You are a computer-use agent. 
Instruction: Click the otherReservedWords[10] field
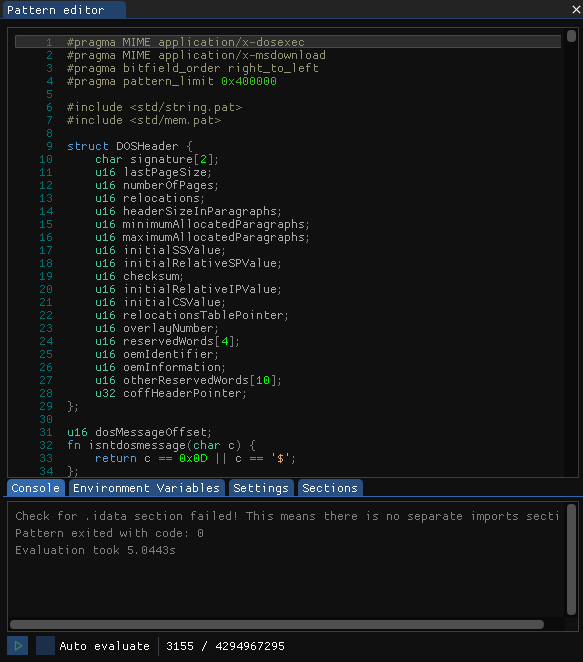tap(188, 380)
